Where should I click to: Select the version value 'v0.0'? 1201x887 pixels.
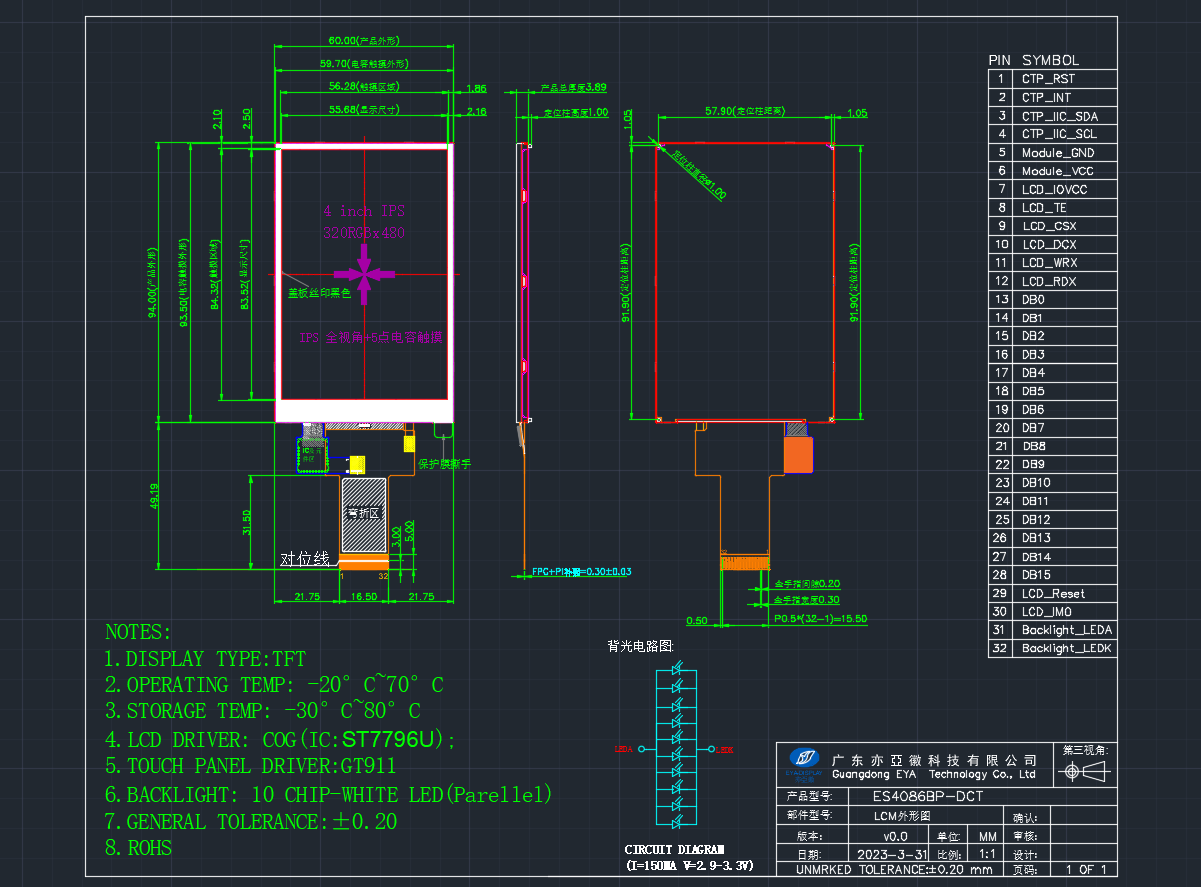(895, 836)
